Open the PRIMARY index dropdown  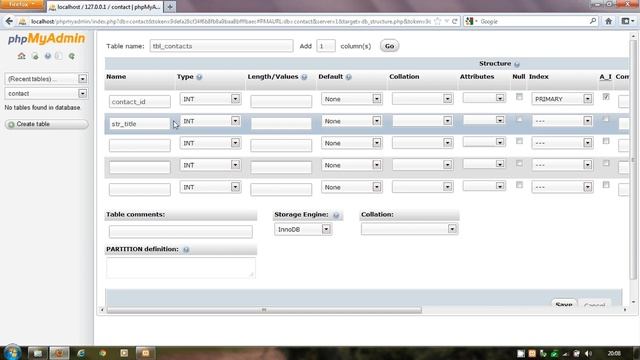coord(562,99)
